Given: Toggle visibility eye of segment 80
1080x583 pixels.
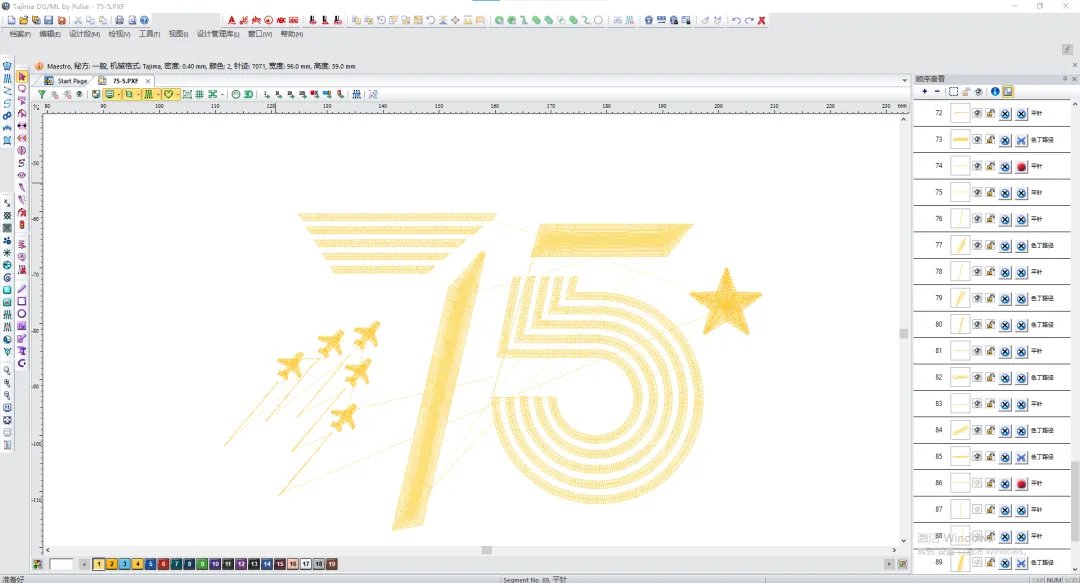Looking at the screenshot, I should (977, 325).
